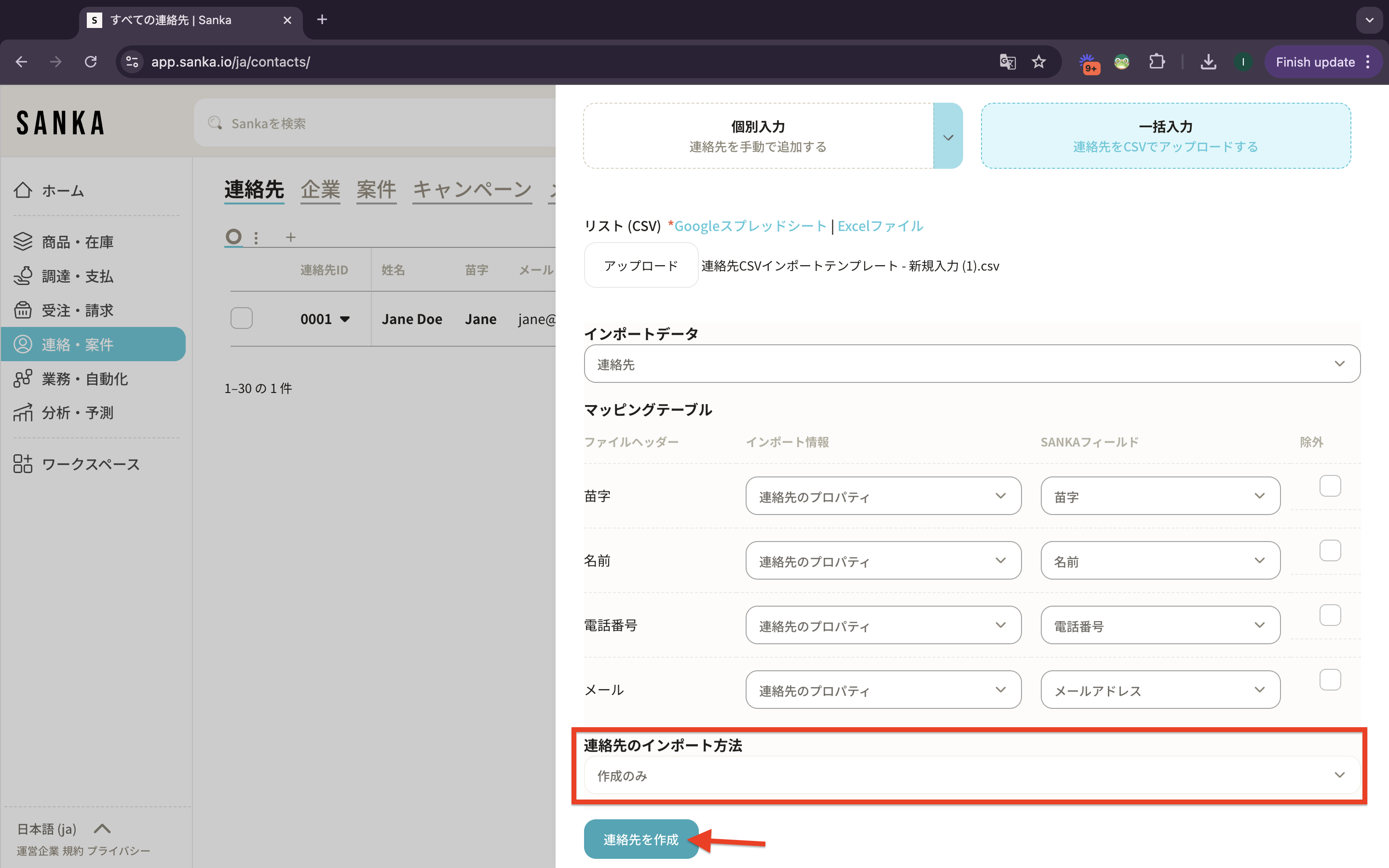Open the 業務・自動化 workflow icon
Screen dimensions: 1389x868
pos(23,379)
